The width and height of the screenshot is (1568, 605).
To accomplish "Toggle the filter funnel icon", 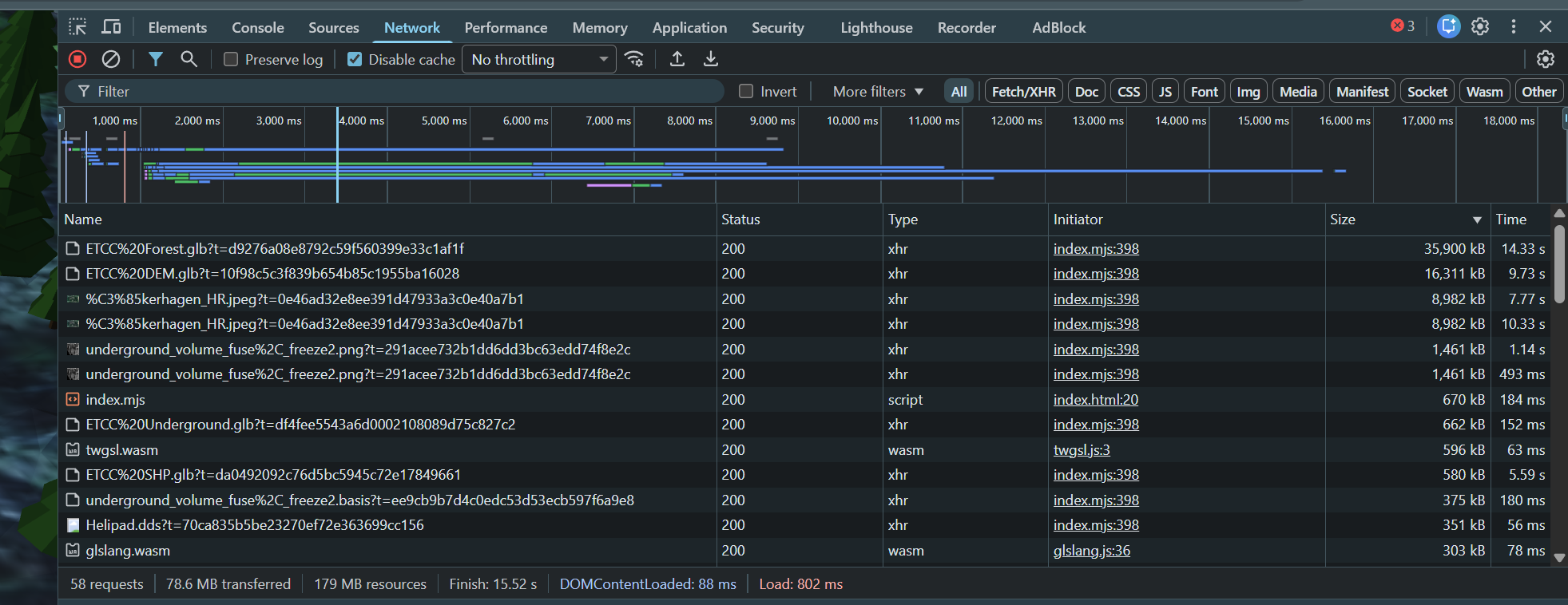I will 156,59.
